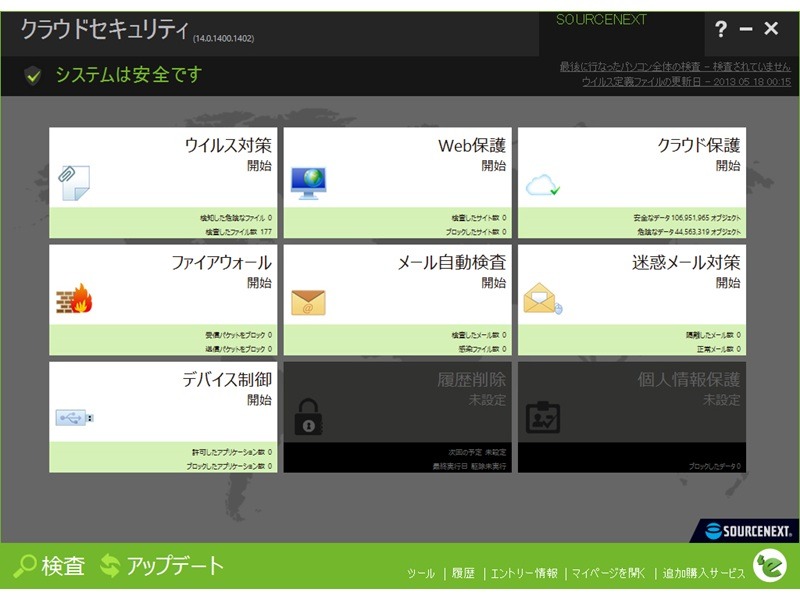Open the クラウド保護 tile title
Screen dimensions: 800x600
698,145
